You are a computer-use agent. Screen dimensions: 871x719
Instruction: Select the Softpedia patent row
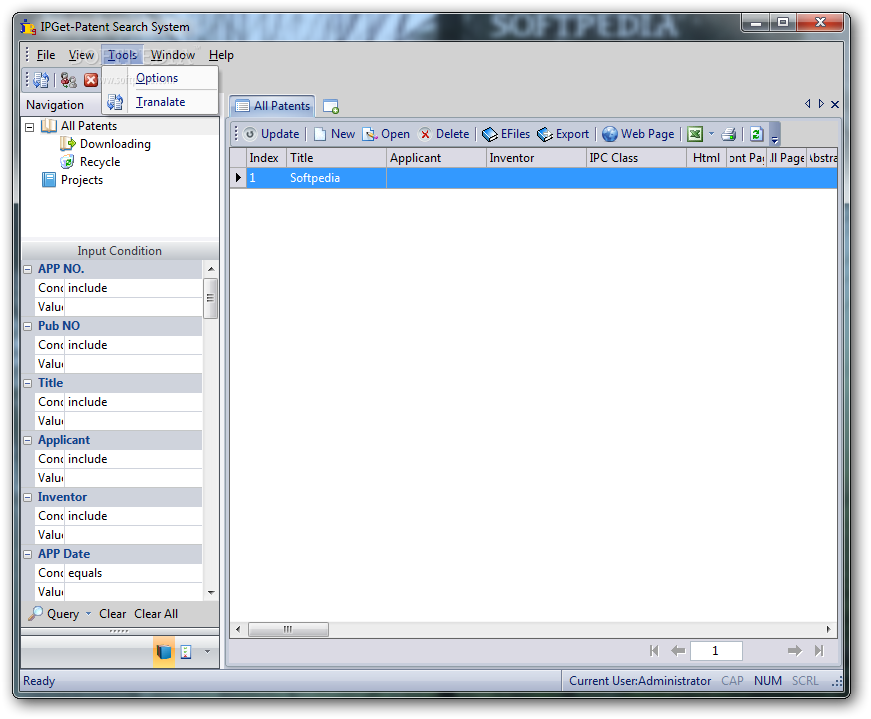(x=534, y=178)
